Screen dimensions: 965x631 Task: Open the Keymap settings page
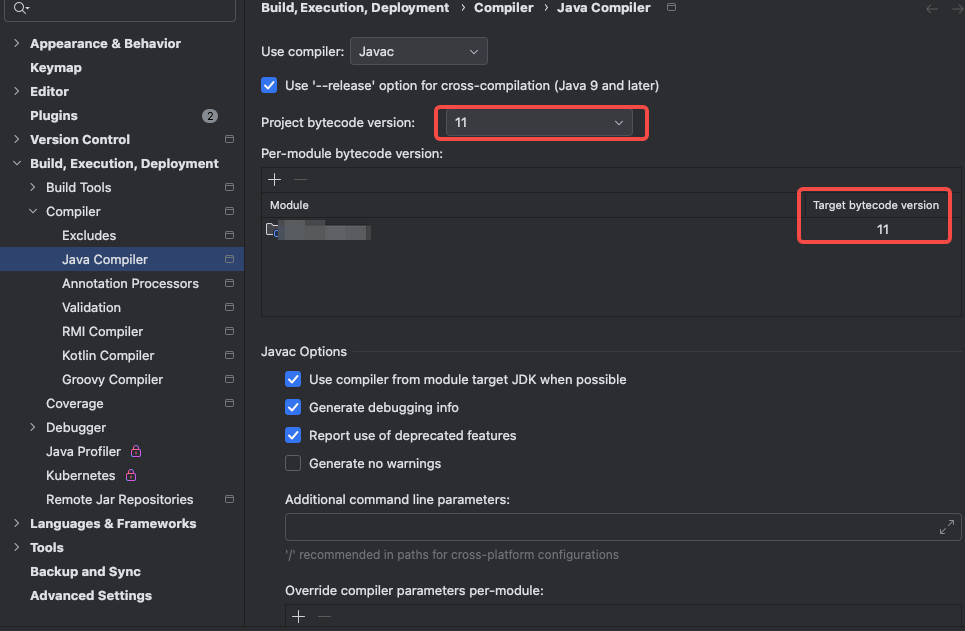[x=56, y=67]
